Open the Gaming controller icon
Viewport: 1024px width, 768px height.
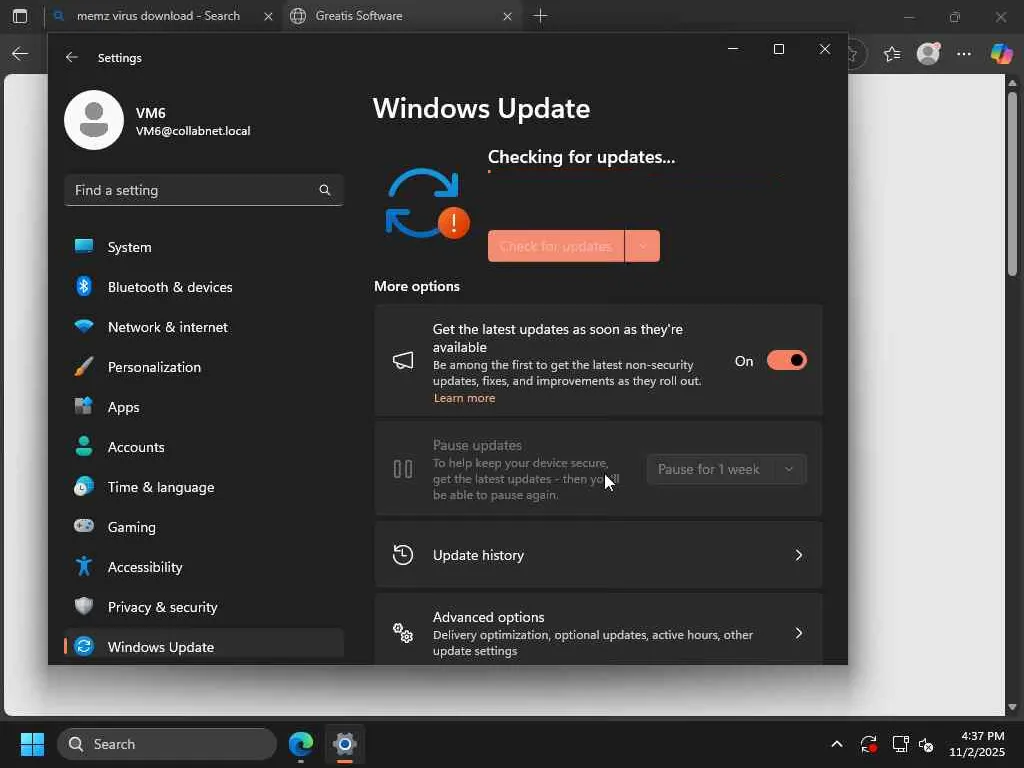coord(84,526)
